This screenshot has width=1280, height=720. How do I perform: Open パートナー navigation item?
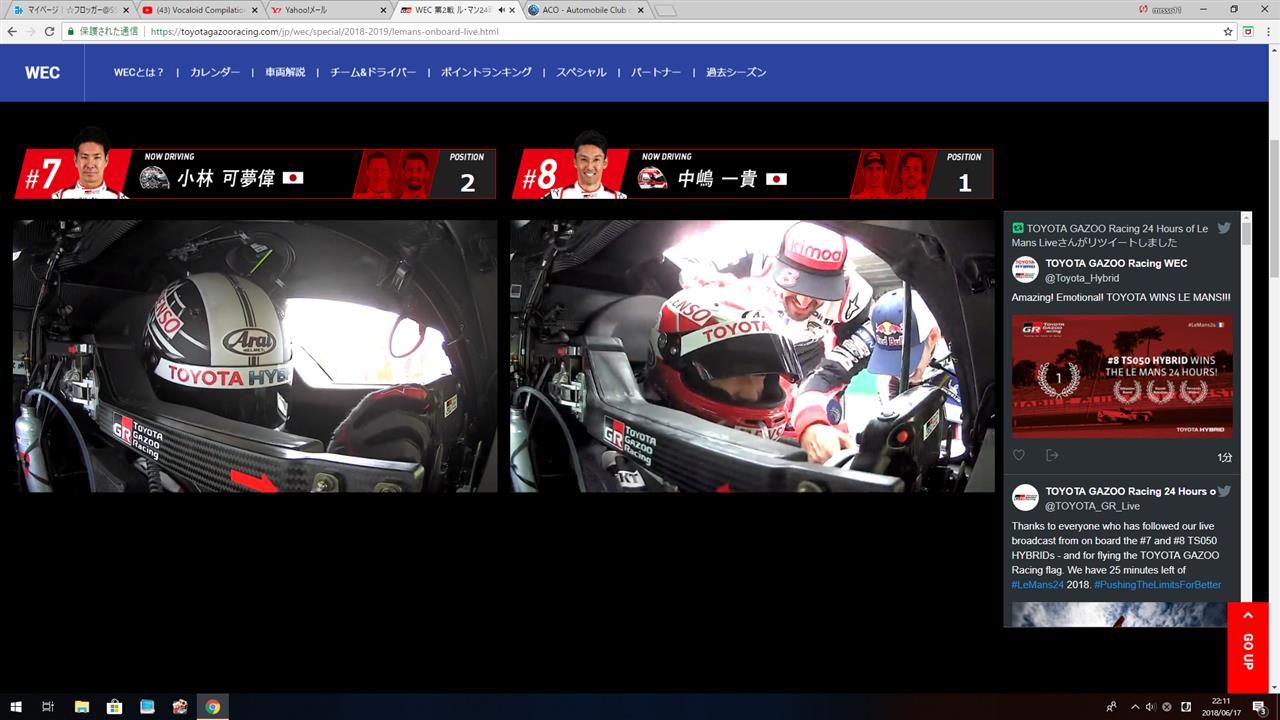point(656,73)
